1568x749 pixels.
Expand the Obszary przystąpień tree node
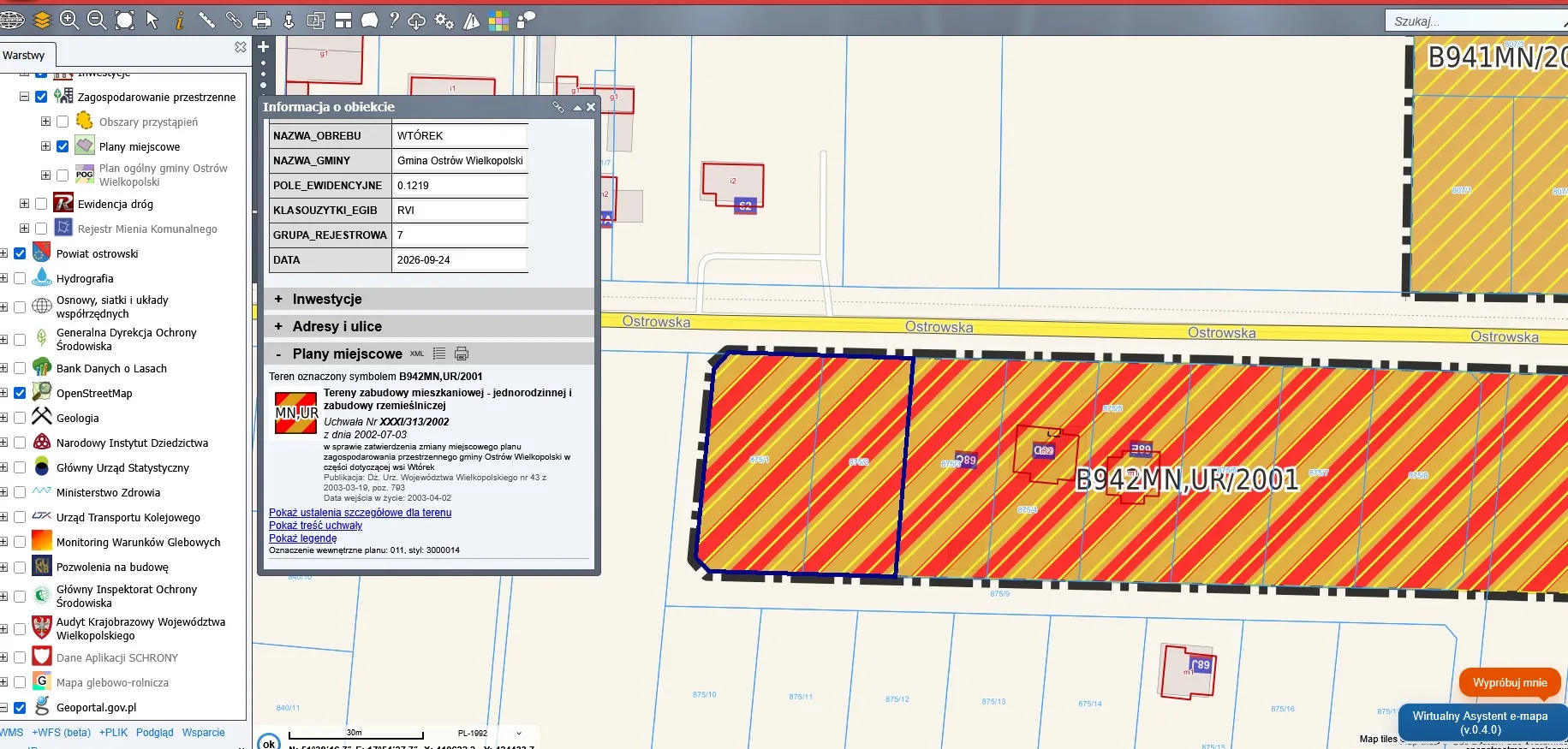coord(46,122)
